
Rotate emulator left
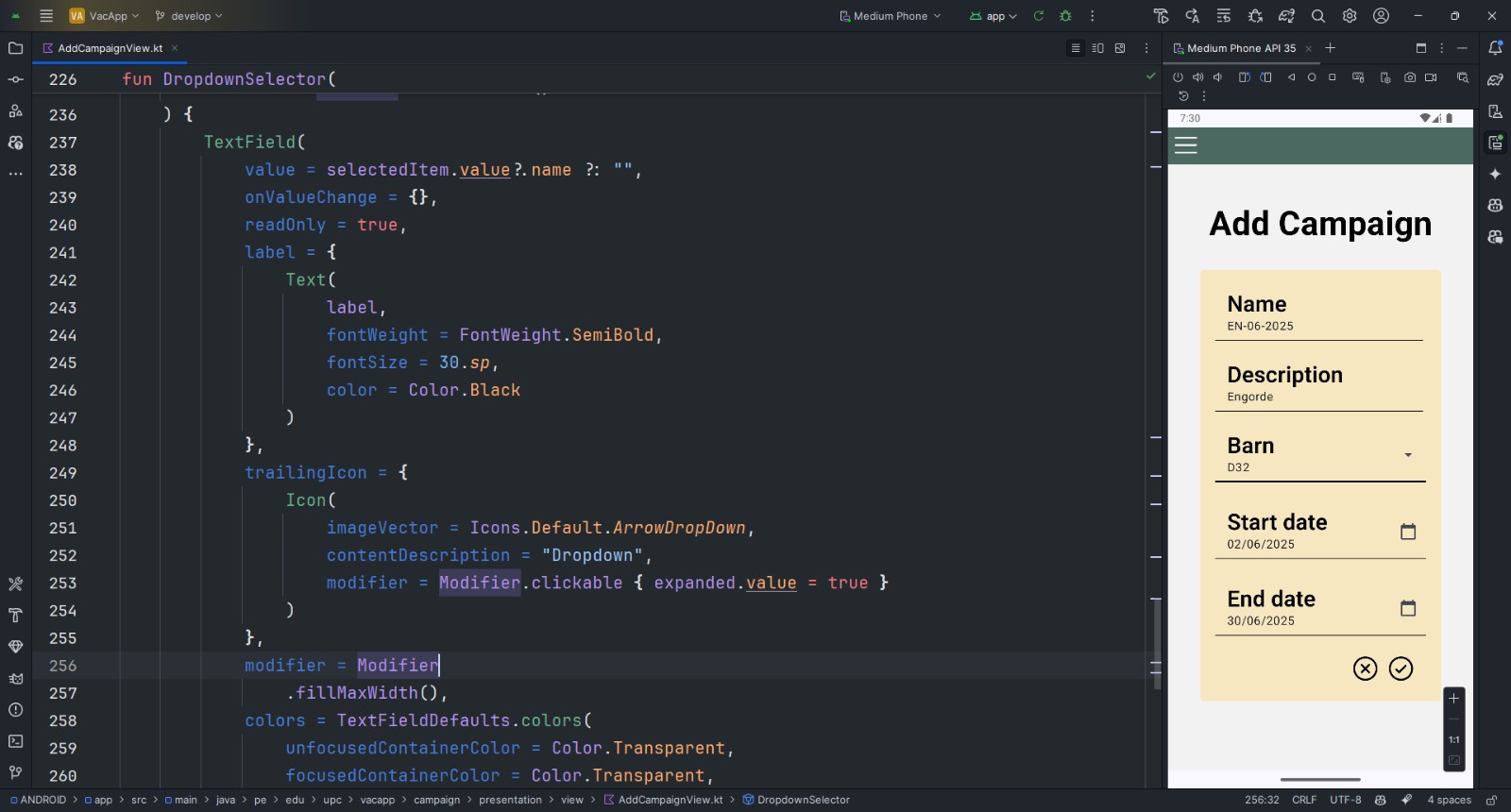tap(1245, 77)
